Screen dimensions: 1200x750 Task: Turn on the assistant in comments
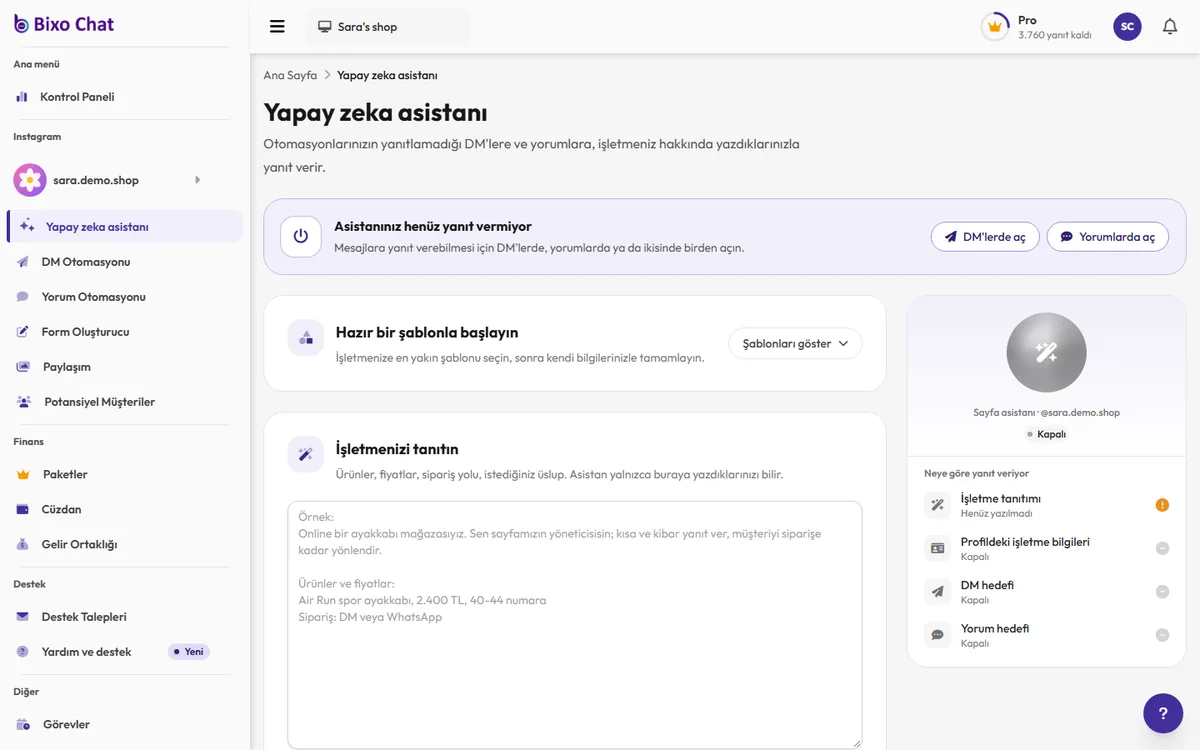[x=1108, y=237]
